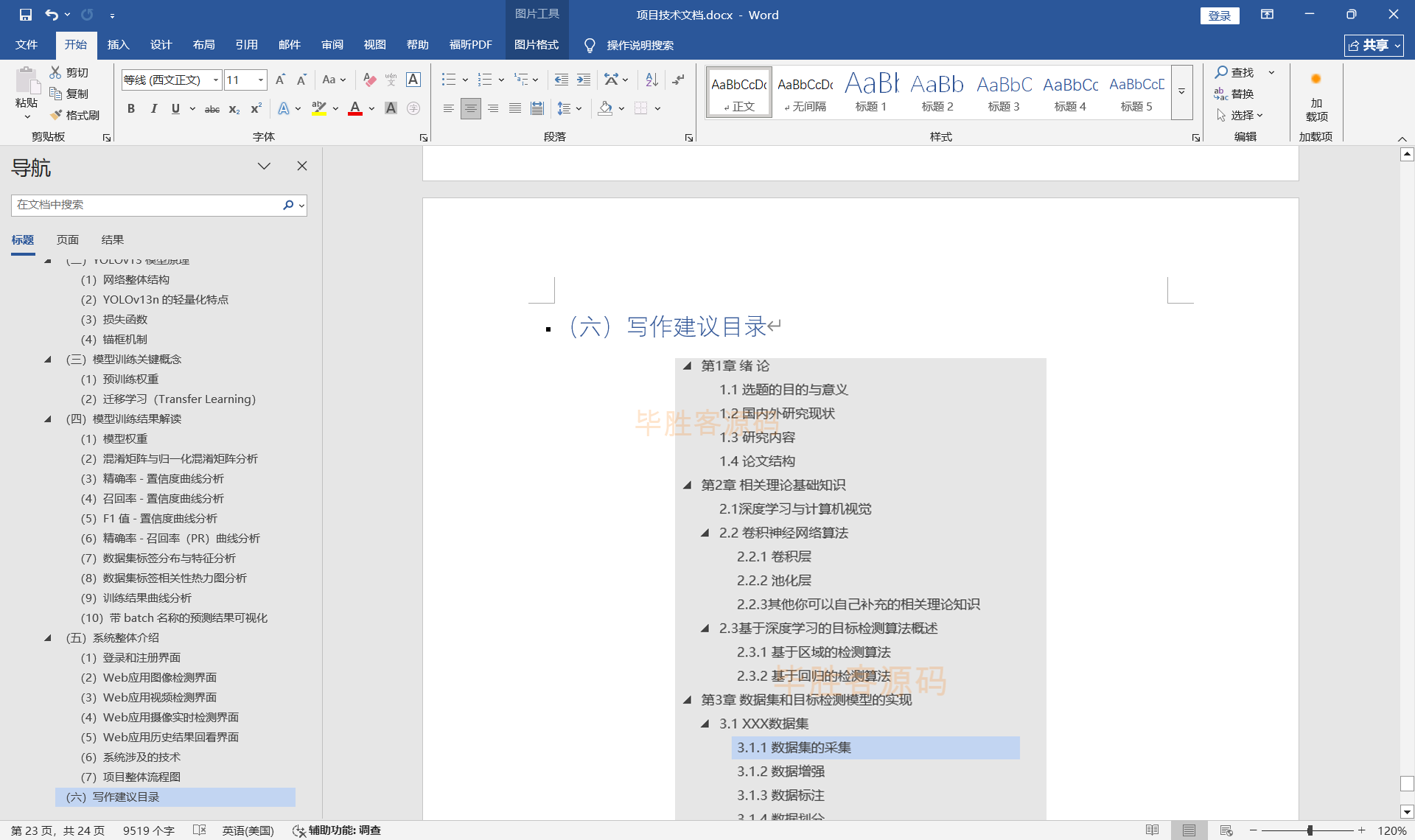Expand the styles gallery more arrow
This screenshot has height=840, width=1415.
pos(1181,92)
